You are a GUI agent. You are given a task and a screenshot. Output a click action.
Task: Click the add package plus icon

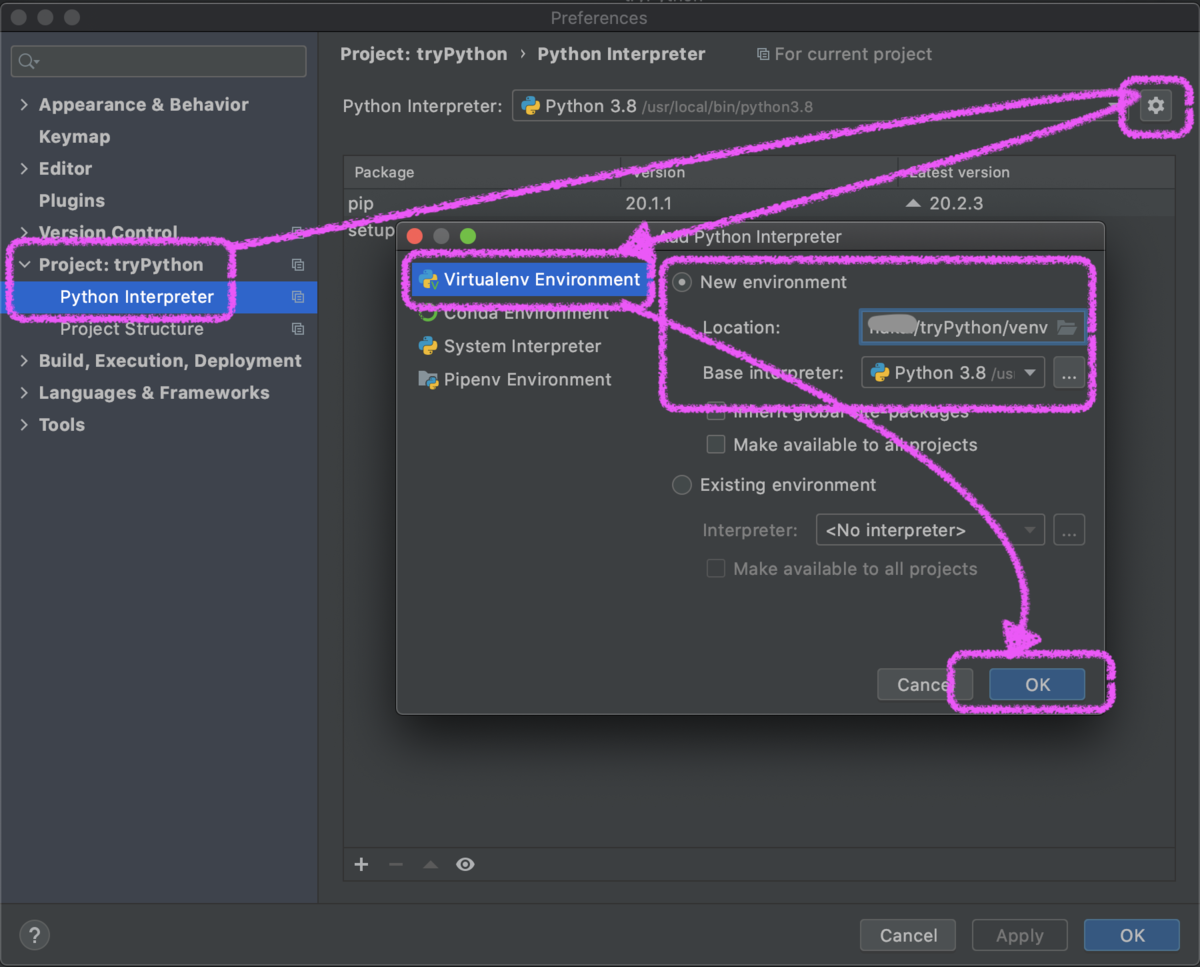tap(362, 864)
